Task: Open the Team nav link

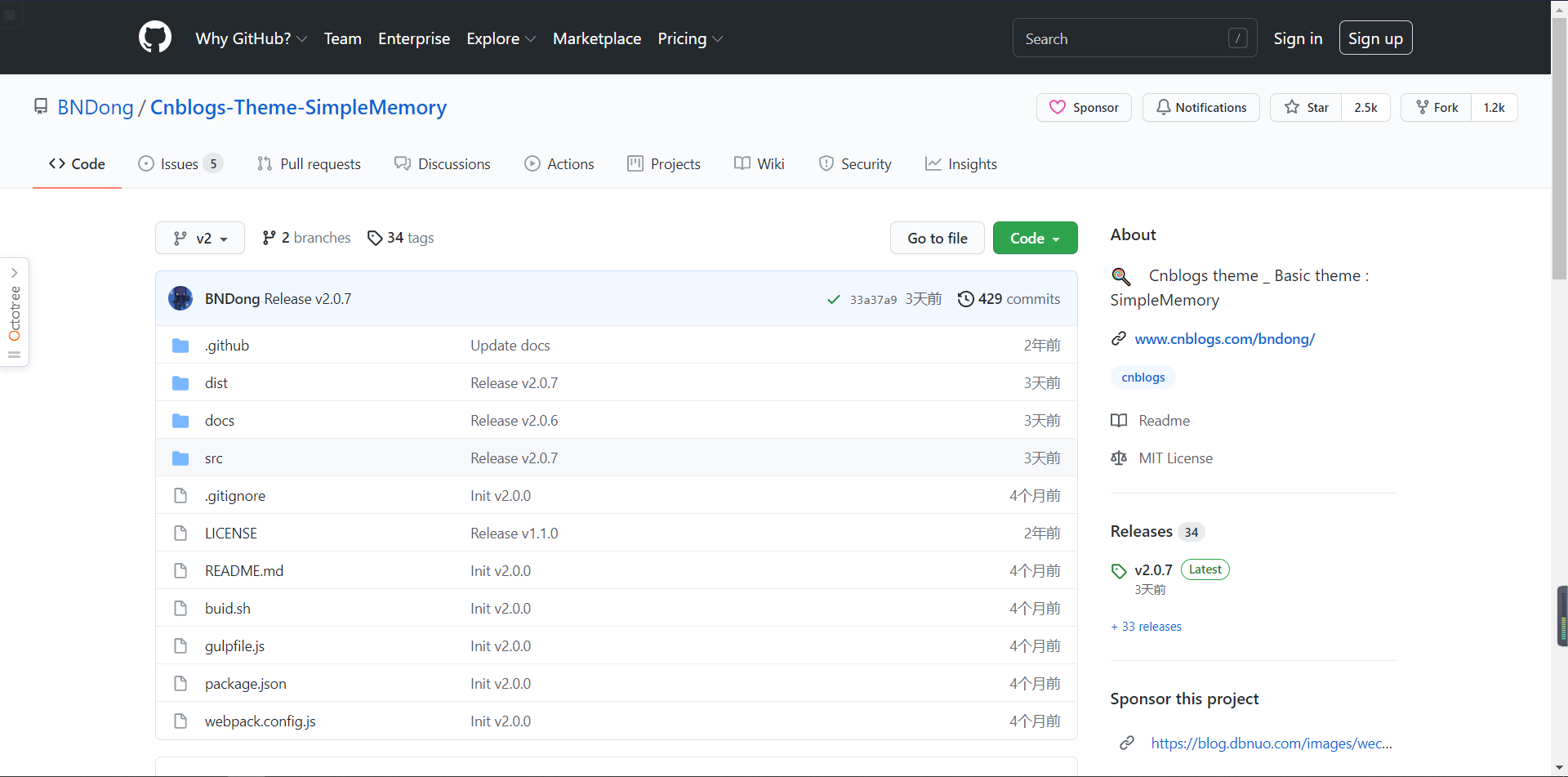Action: [x=342, y=38]
